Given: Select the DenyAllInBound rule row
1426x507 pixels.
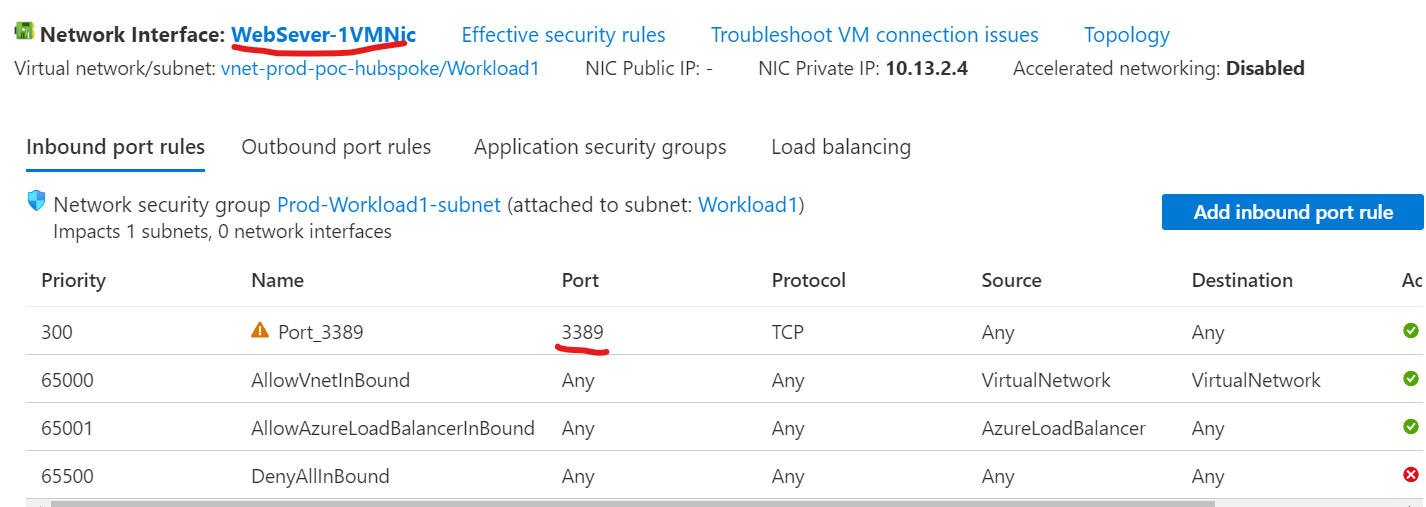Looking at the screenshot, I should pyautogui.click(x=320, y=476).
